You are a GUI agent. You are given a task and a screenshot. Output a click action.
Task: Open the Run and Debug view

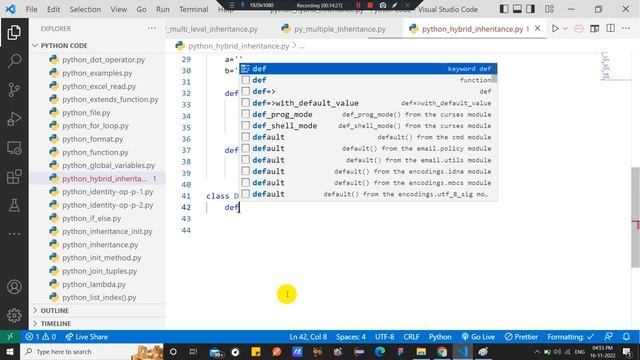point(14,119)
